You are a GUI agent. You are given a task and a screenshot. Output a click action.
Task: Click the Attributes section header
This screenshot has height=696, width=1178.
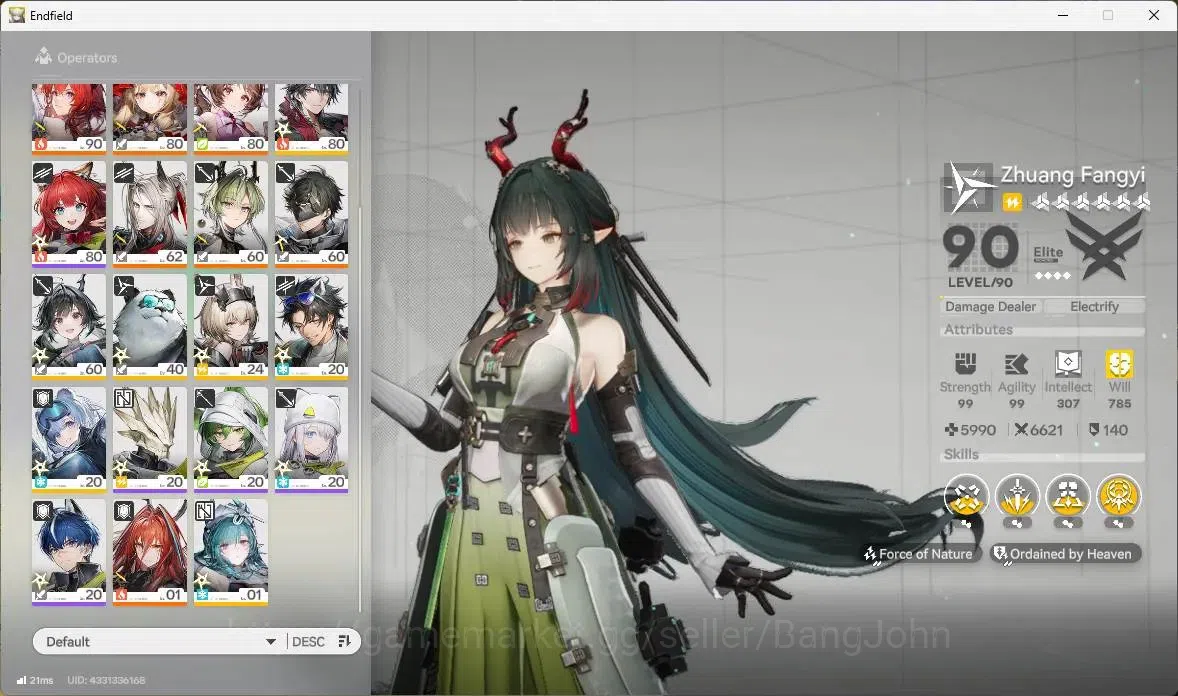tap(978, 329)
